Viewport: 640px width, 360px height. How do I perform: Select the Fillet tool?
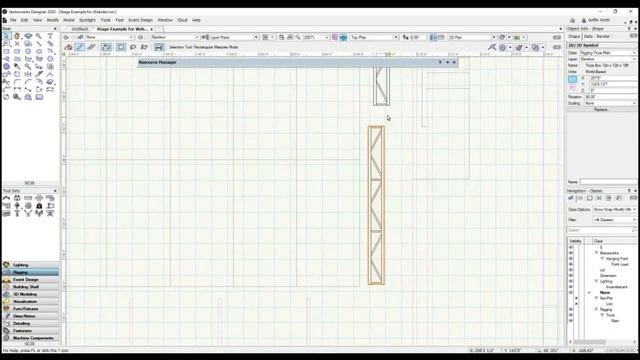point(17,82)
